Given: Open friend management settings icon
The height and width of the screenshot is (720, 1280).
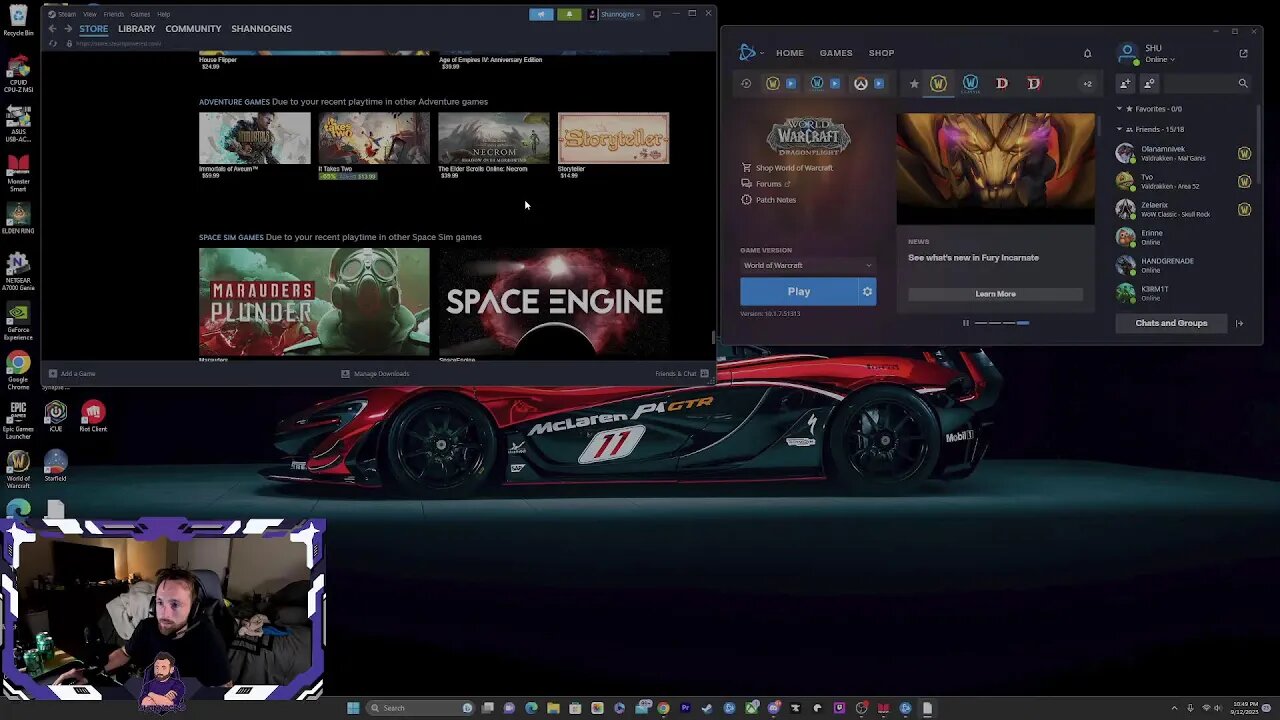Looking at the screenshot, I should [x=1149, y=84].
